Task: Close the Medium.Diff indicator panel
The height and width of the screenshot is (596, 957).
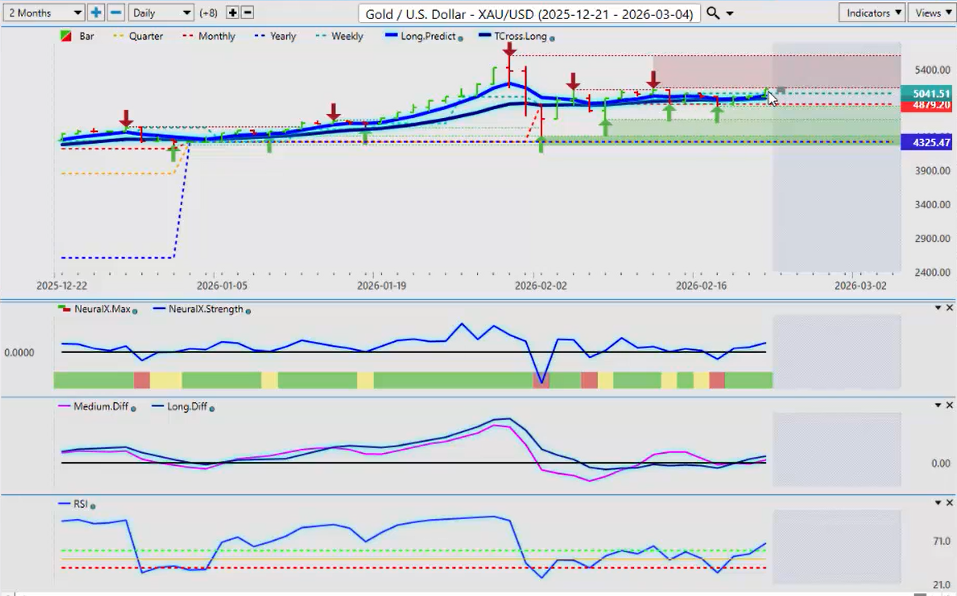Action: 949,405
